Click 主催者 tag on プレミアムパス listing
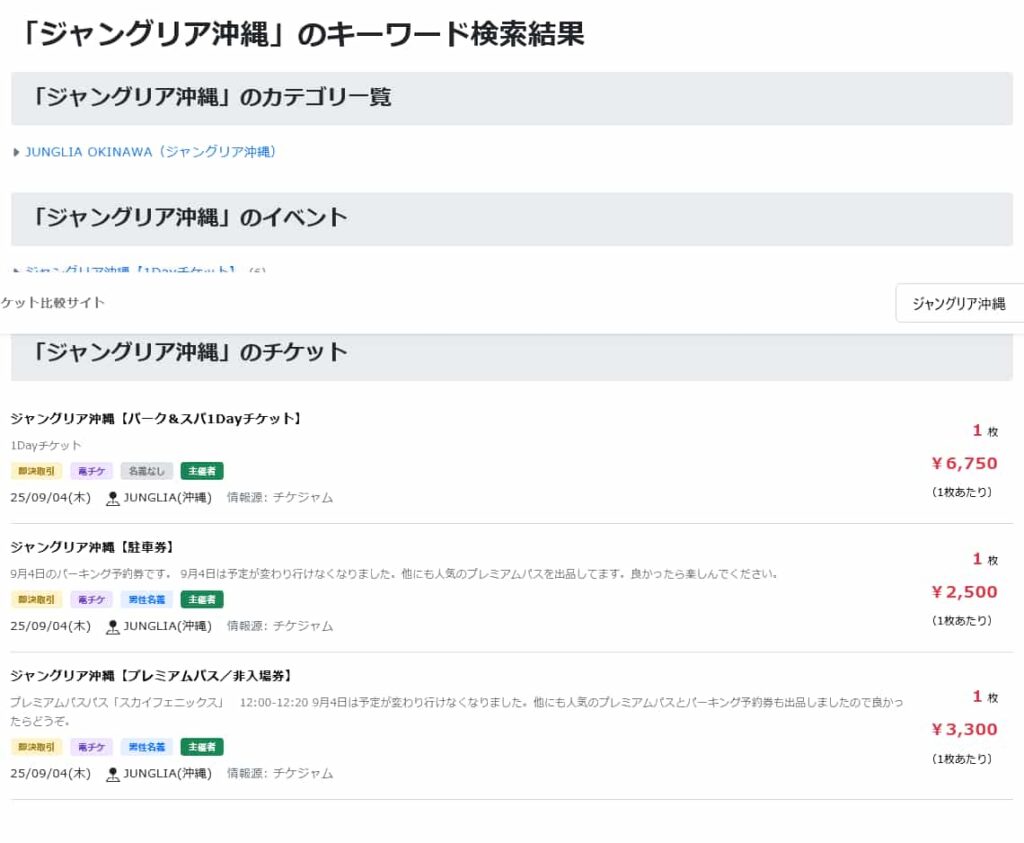1024x843 pixels. [202, 747]
